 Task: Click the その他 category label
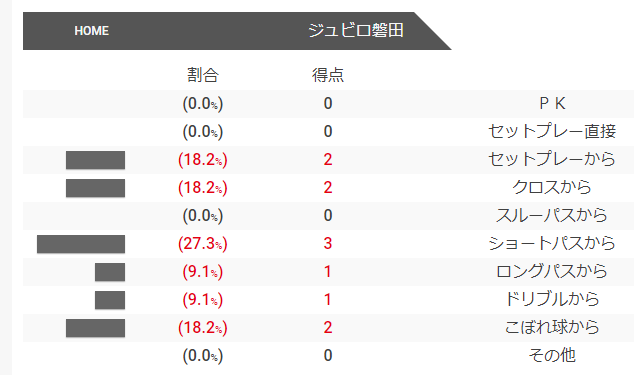click(552, 355)
